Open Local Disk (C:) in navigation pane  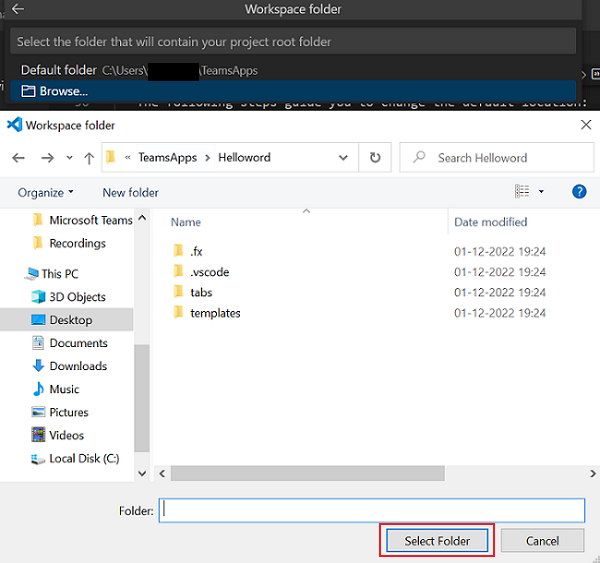(x=75, y=458)
